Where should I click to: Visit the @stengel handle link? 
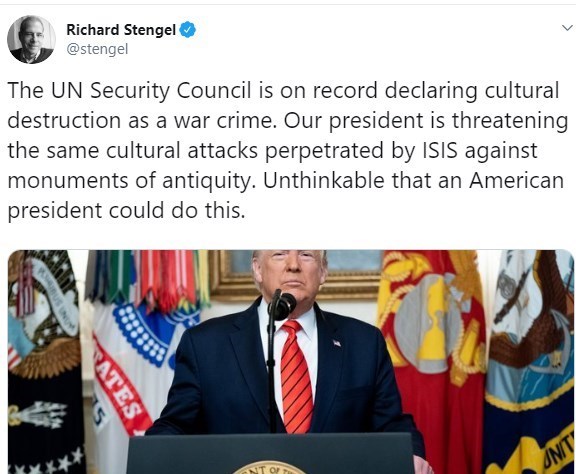(x=97, y=49)
